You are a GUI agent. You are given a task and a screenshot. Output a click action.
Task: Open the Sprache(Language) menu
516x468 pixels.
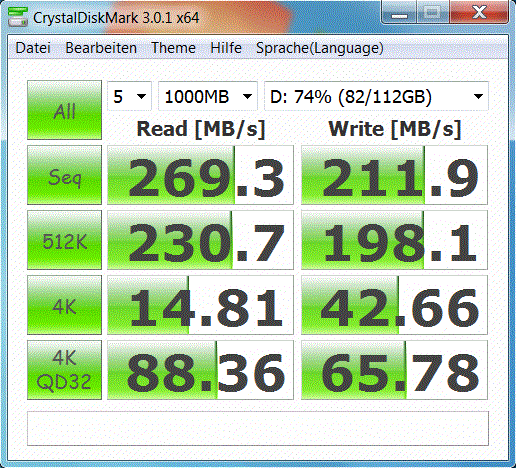pos(320,48)
